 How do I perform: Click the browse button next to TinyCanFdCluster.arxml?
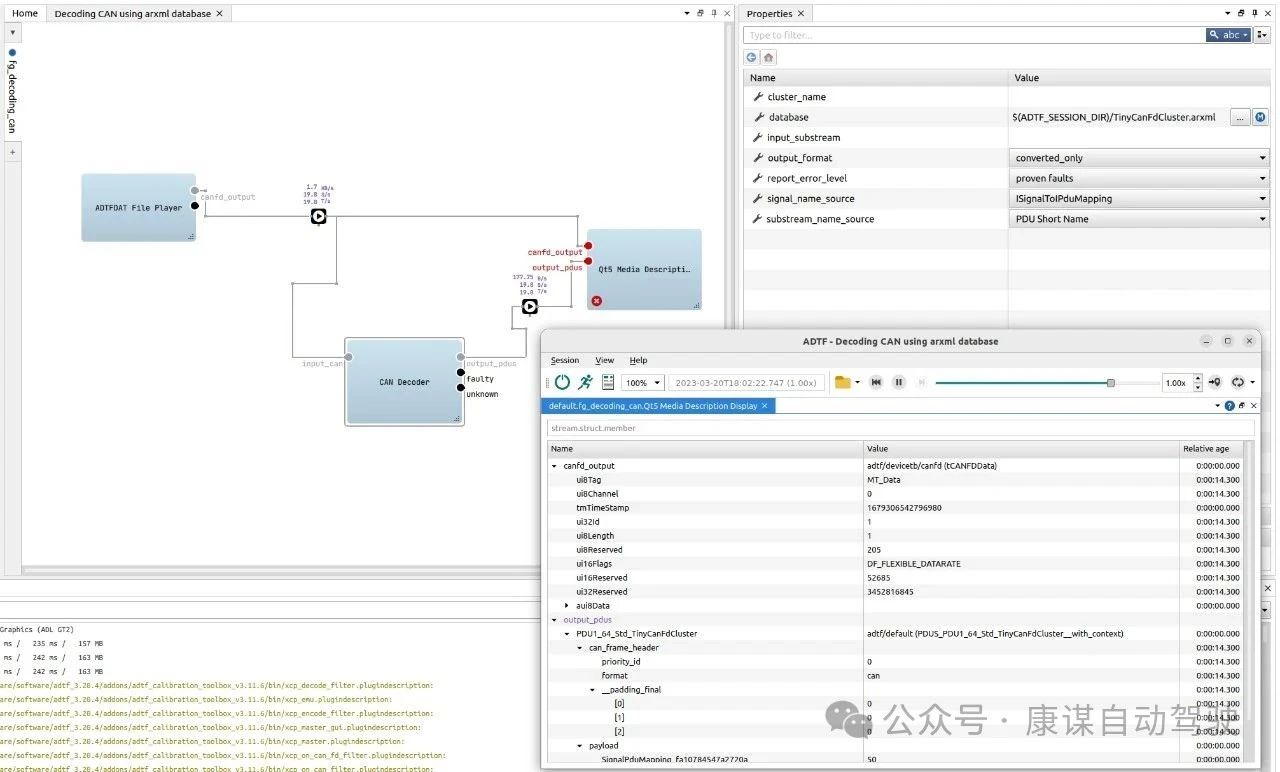tap(1239, 117)
